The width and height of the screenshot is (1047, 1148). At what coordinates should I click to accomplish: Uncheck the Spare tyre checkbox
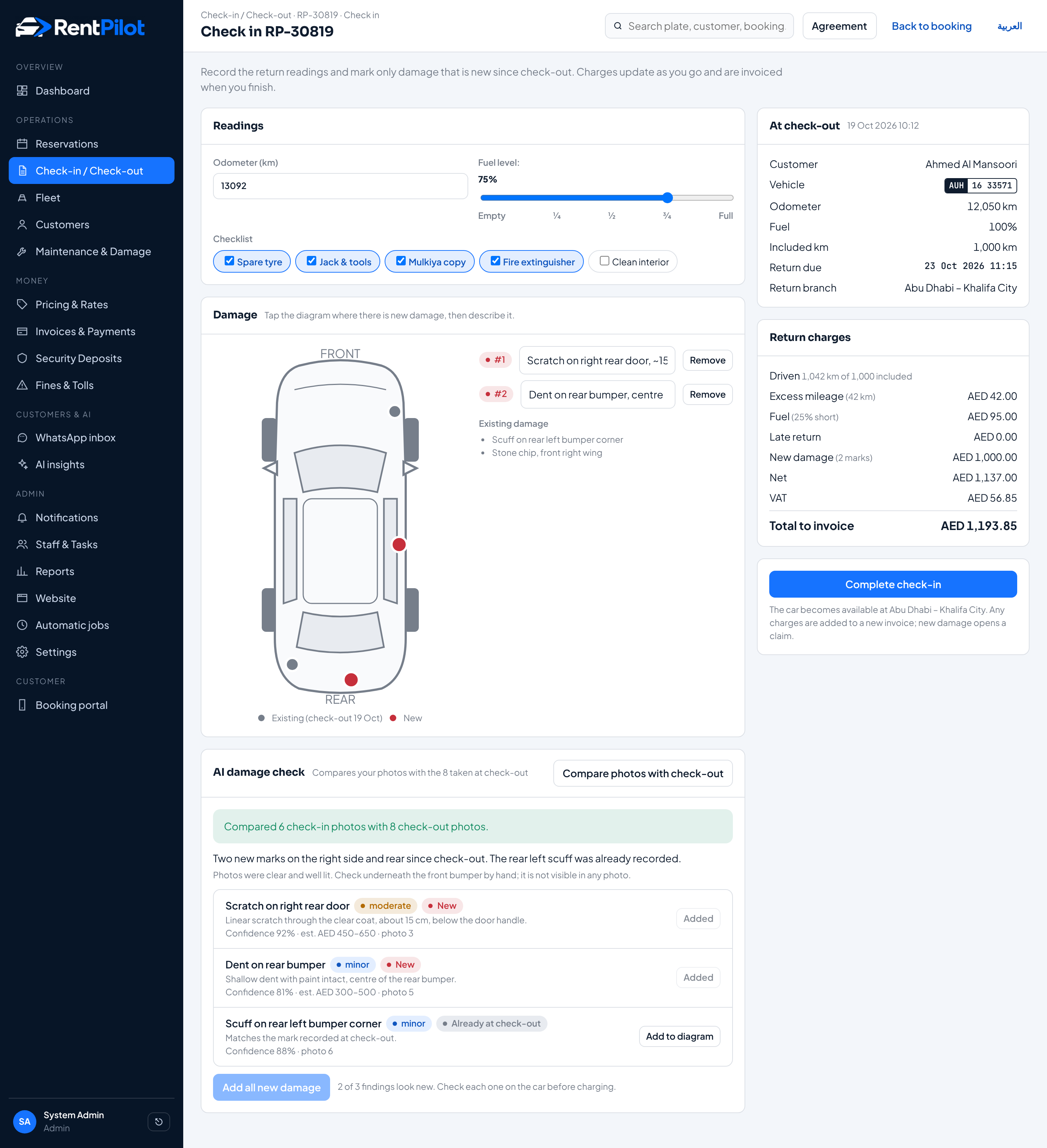[229, 261]
